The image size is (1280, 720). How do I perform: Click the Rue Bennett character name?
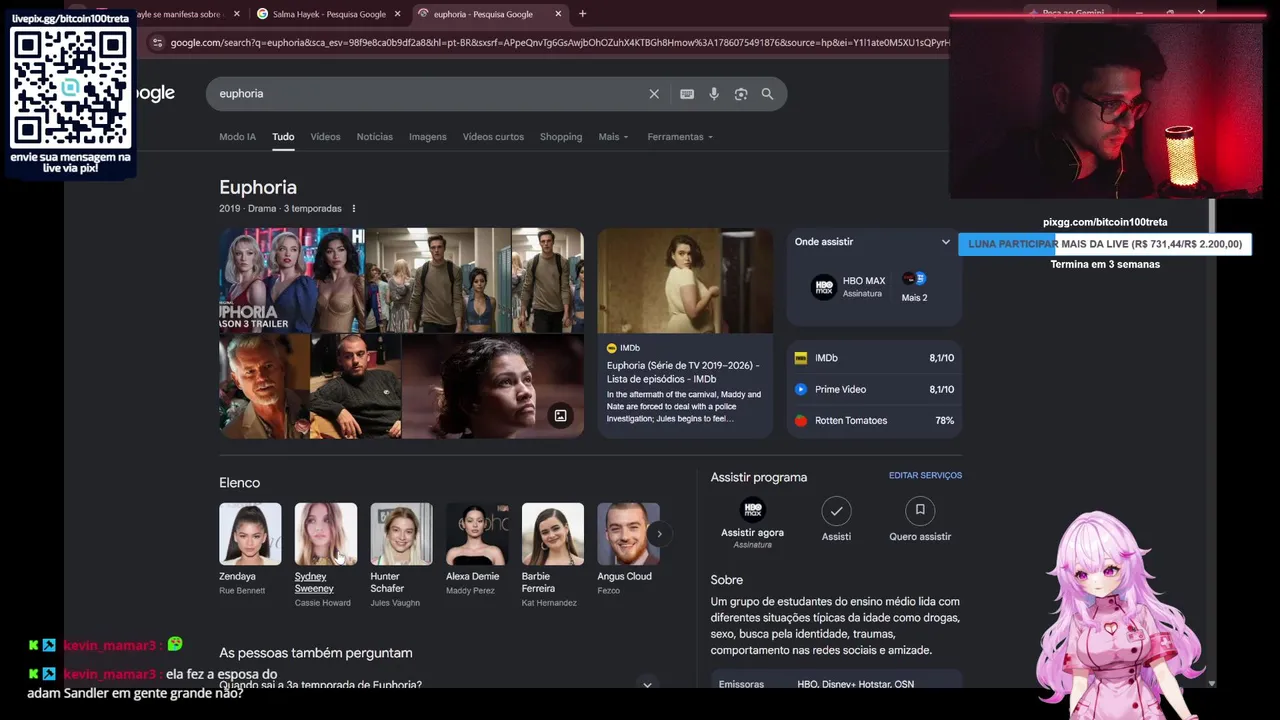tap(242, 591)
